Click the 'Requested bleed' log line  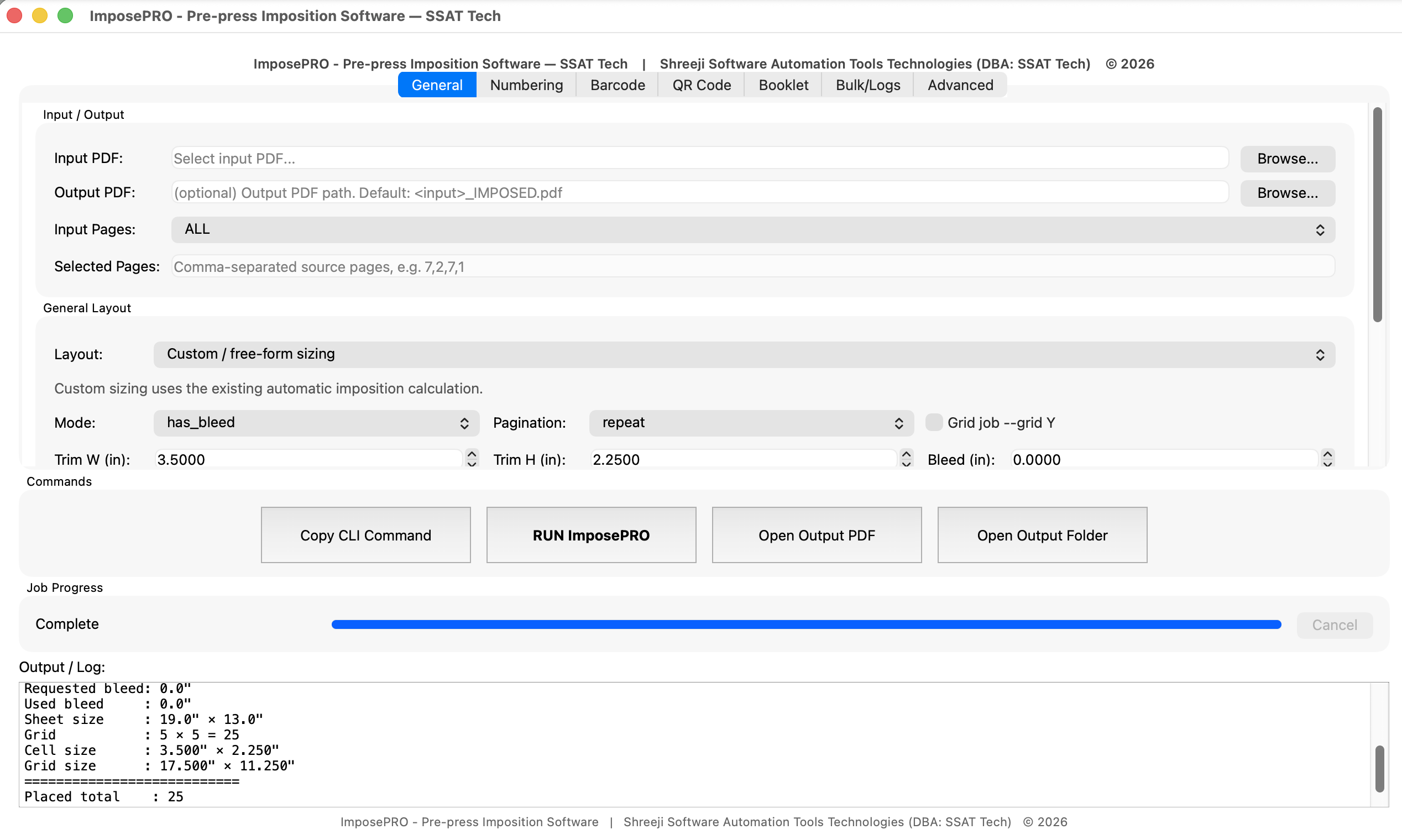108,688
